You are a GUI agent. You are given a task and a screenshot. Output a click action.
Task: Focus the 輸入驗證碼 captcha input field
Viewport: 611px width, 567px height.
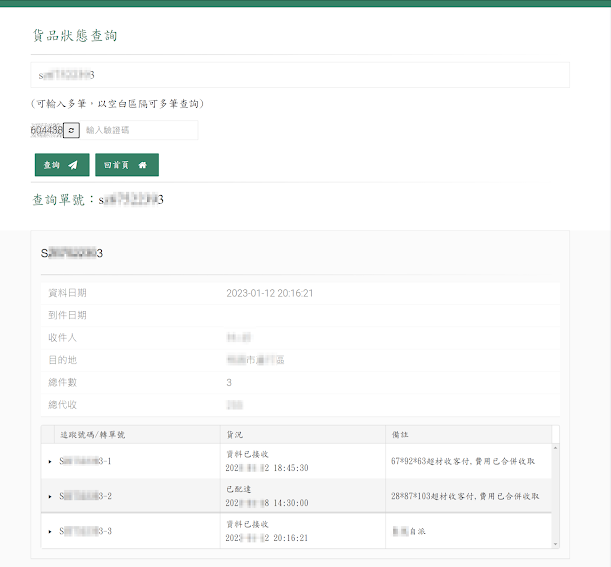click(x=139, y=130)
